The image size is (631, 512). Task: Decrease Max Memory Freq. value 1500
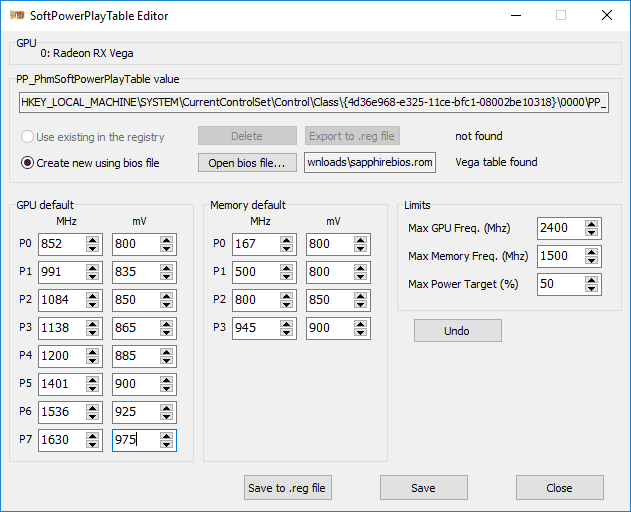point(592,260)
